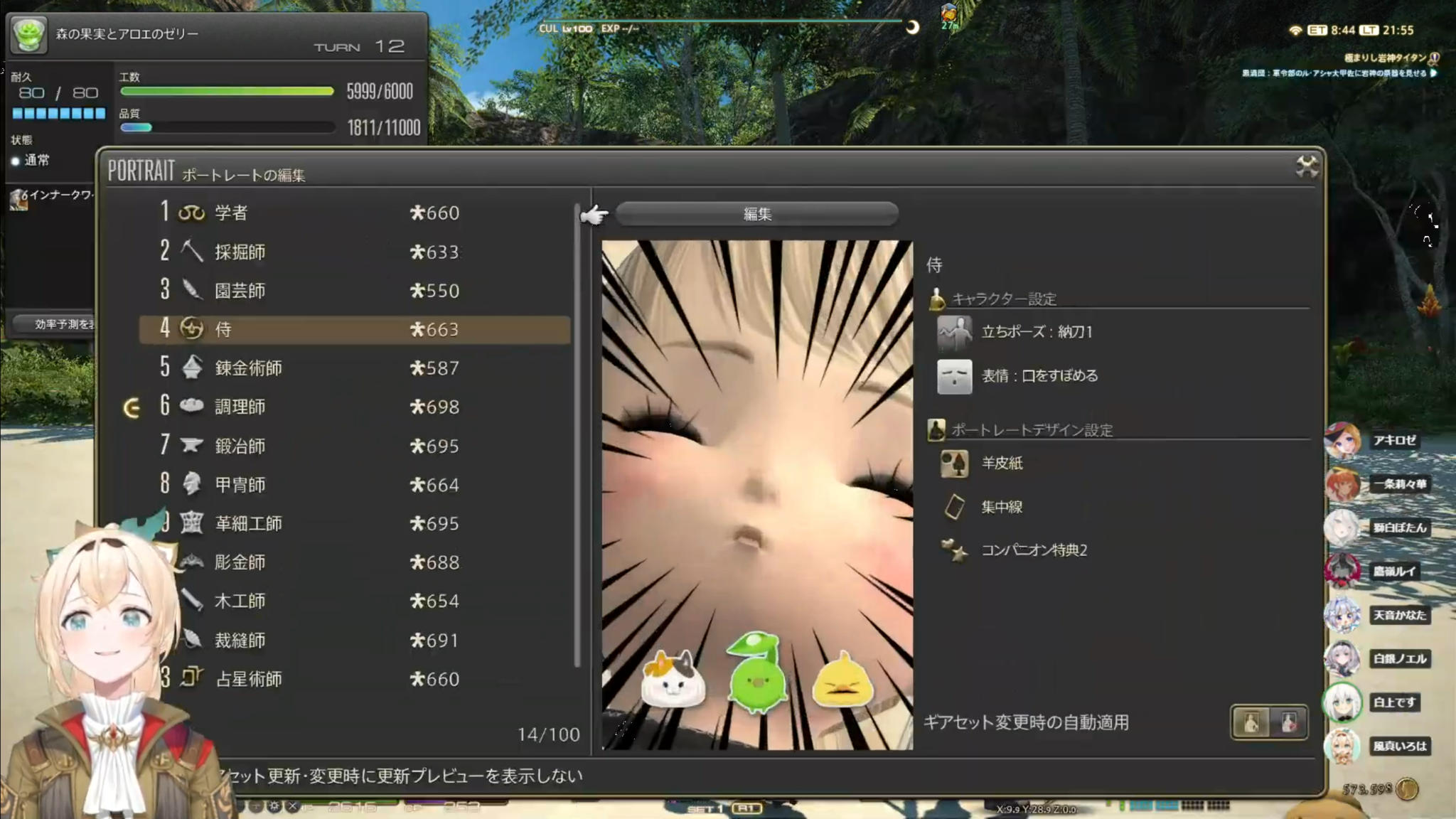Viewport: 1456px width, 819px height.
Task: Click the miner pickaxe job icon
Action: tap(191, 251)
